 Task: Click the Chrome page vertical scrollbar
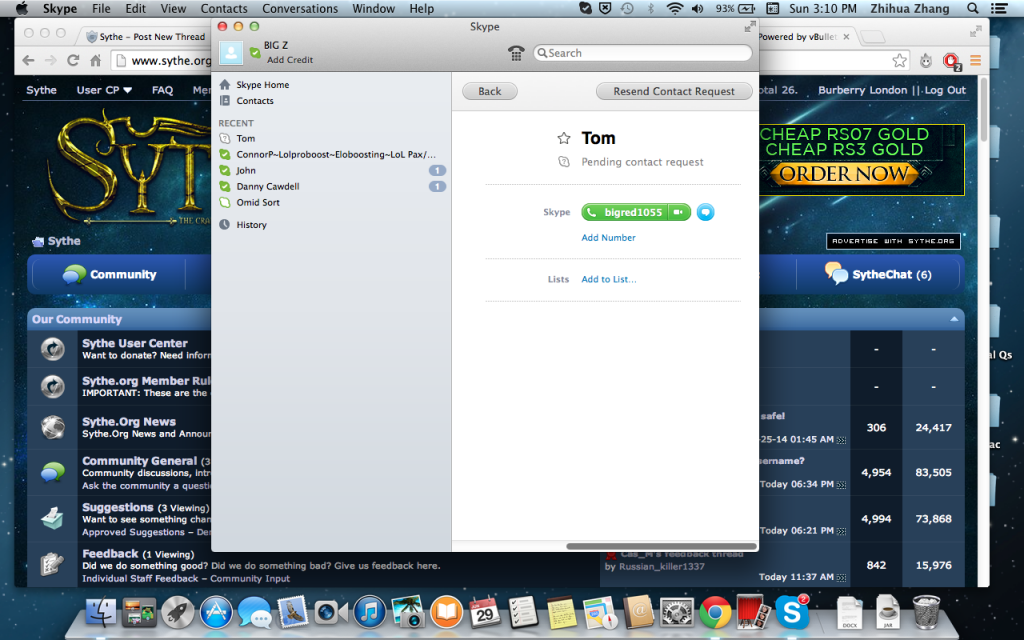[985, 108]
